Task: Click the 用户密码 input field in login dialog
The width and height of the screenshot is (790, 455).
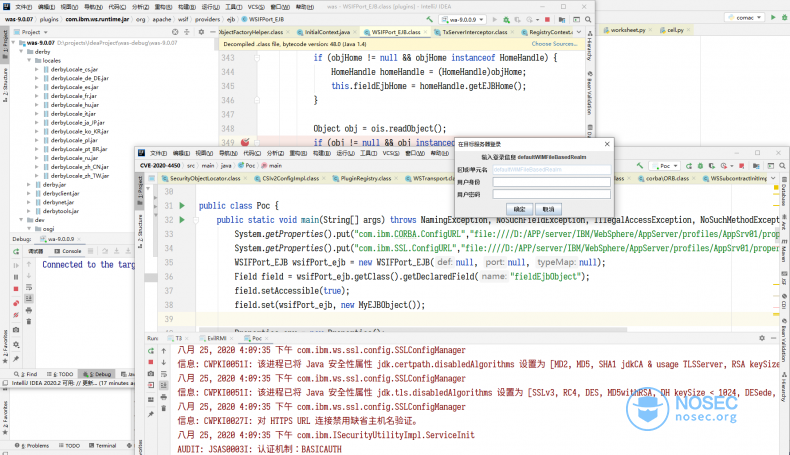Action: pyautogui.click(x=552, y=194)
